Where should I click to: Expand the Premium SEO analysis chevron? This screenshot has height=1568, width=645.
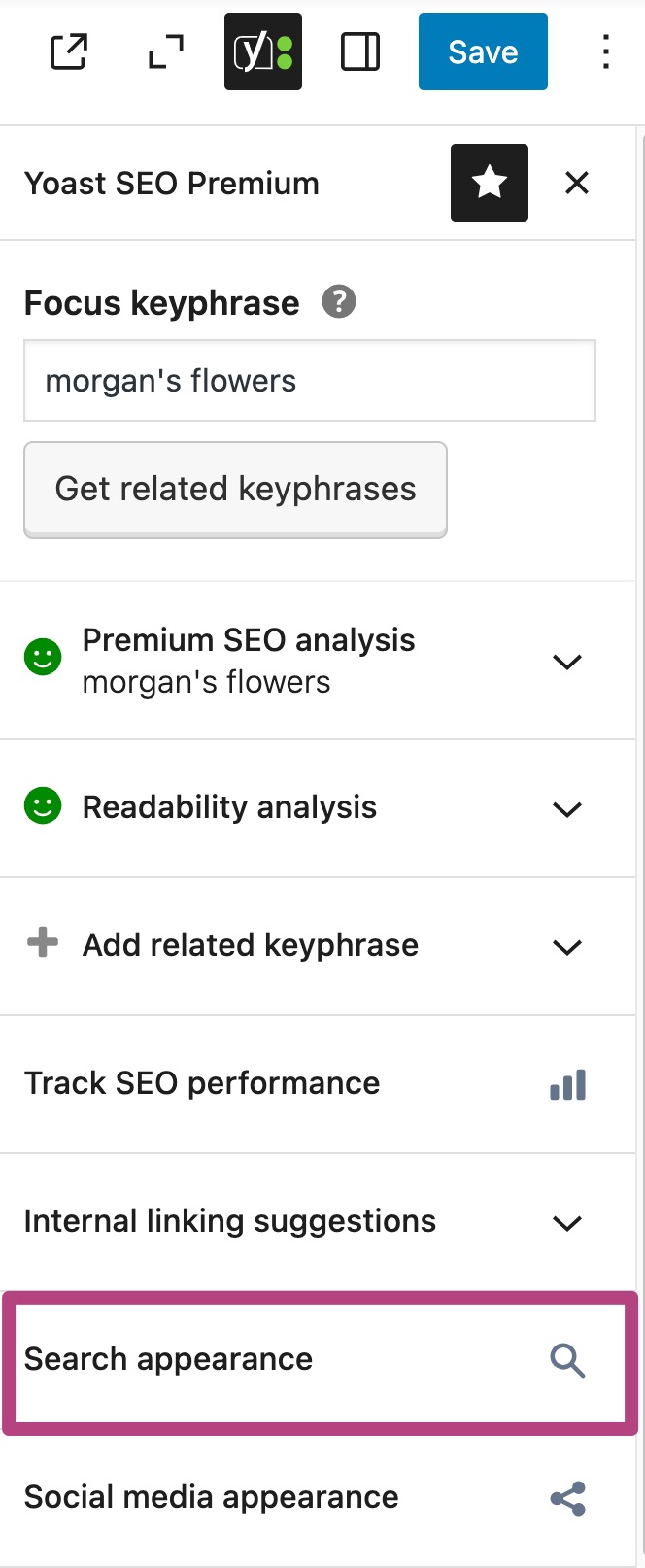567,662
